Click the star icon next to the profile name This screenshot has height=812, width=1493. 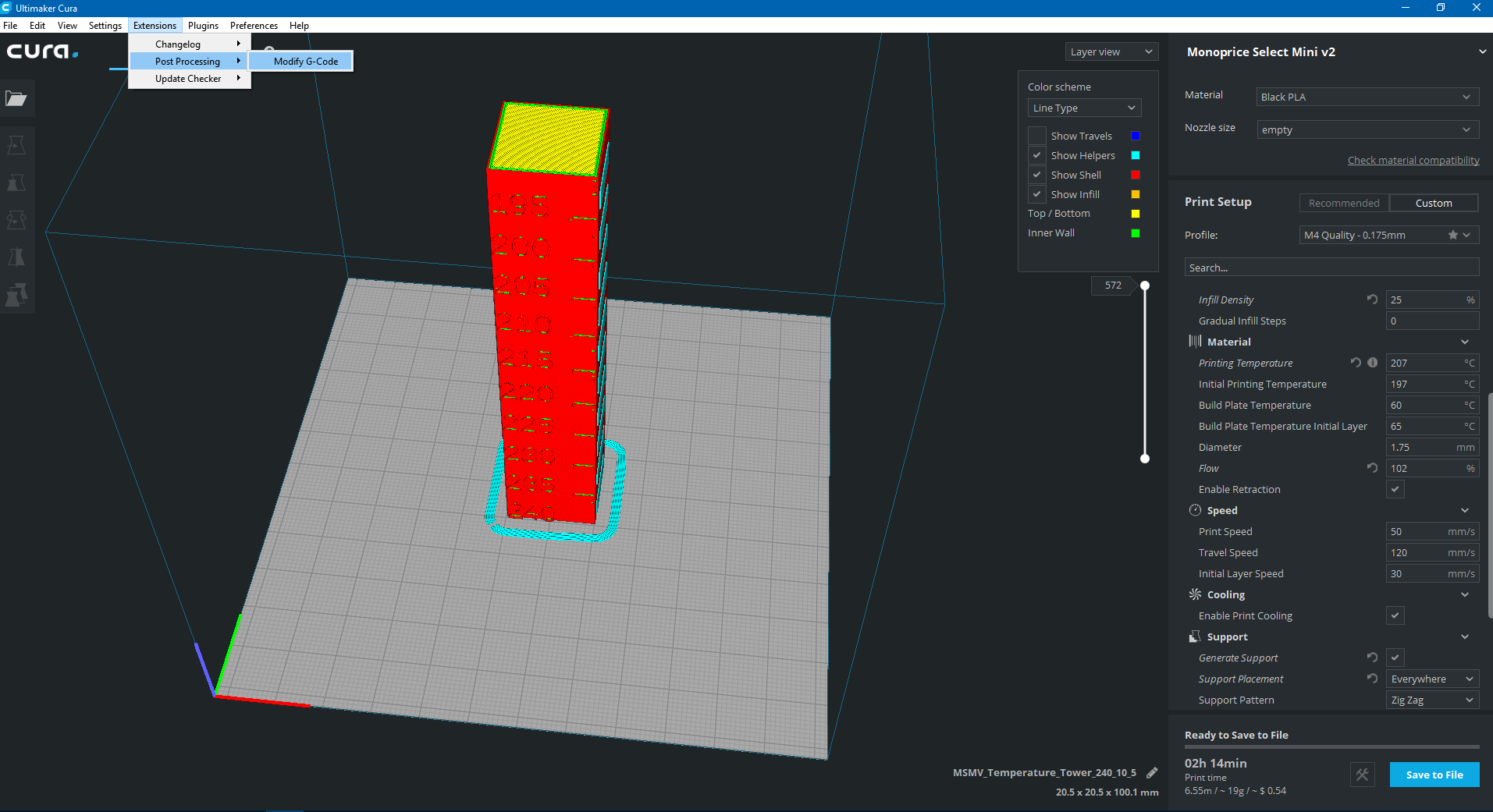(x=1453, y=235)
